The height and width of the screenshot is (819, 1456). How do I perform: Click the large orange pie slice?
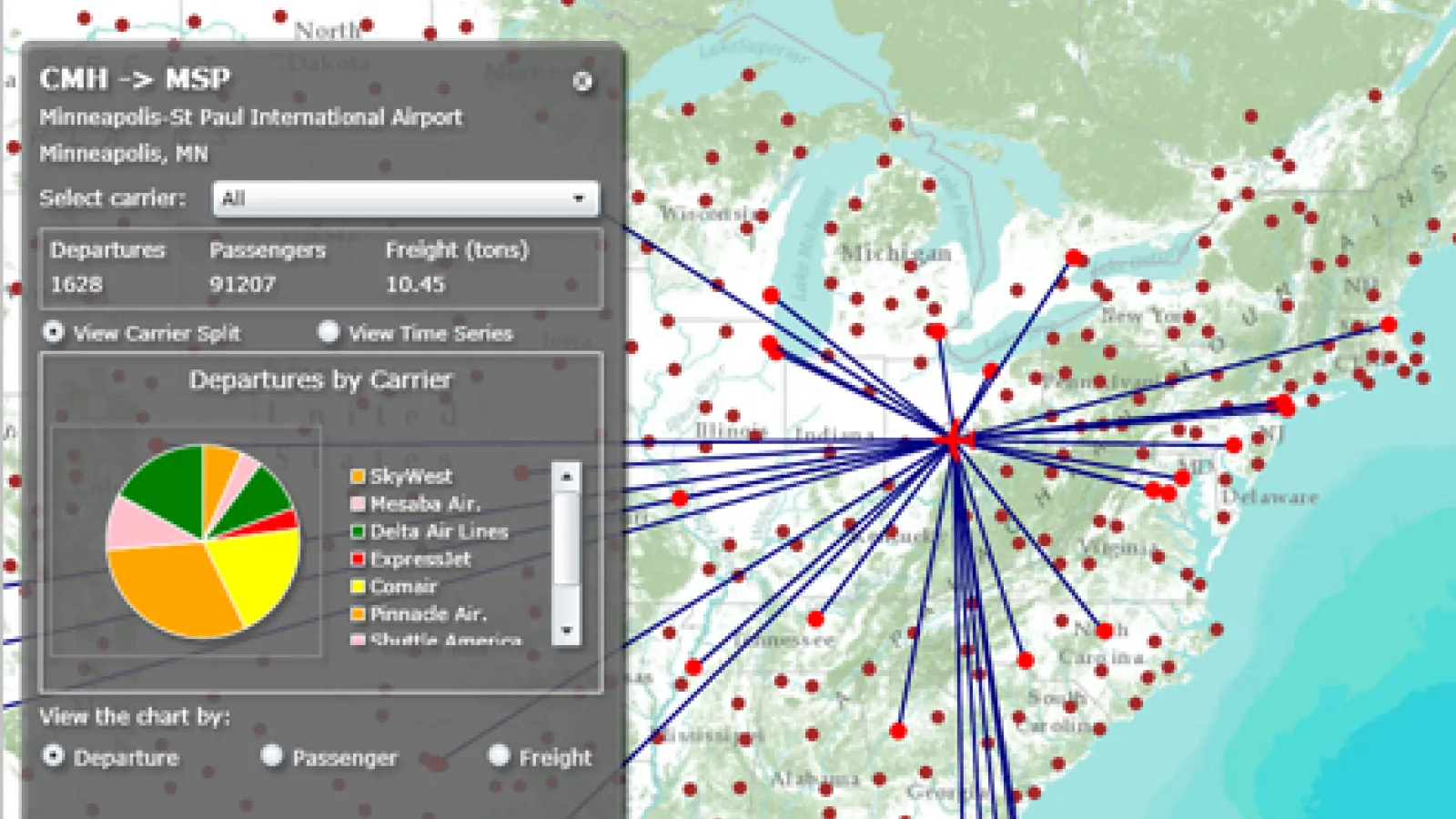tap(173, 590)
